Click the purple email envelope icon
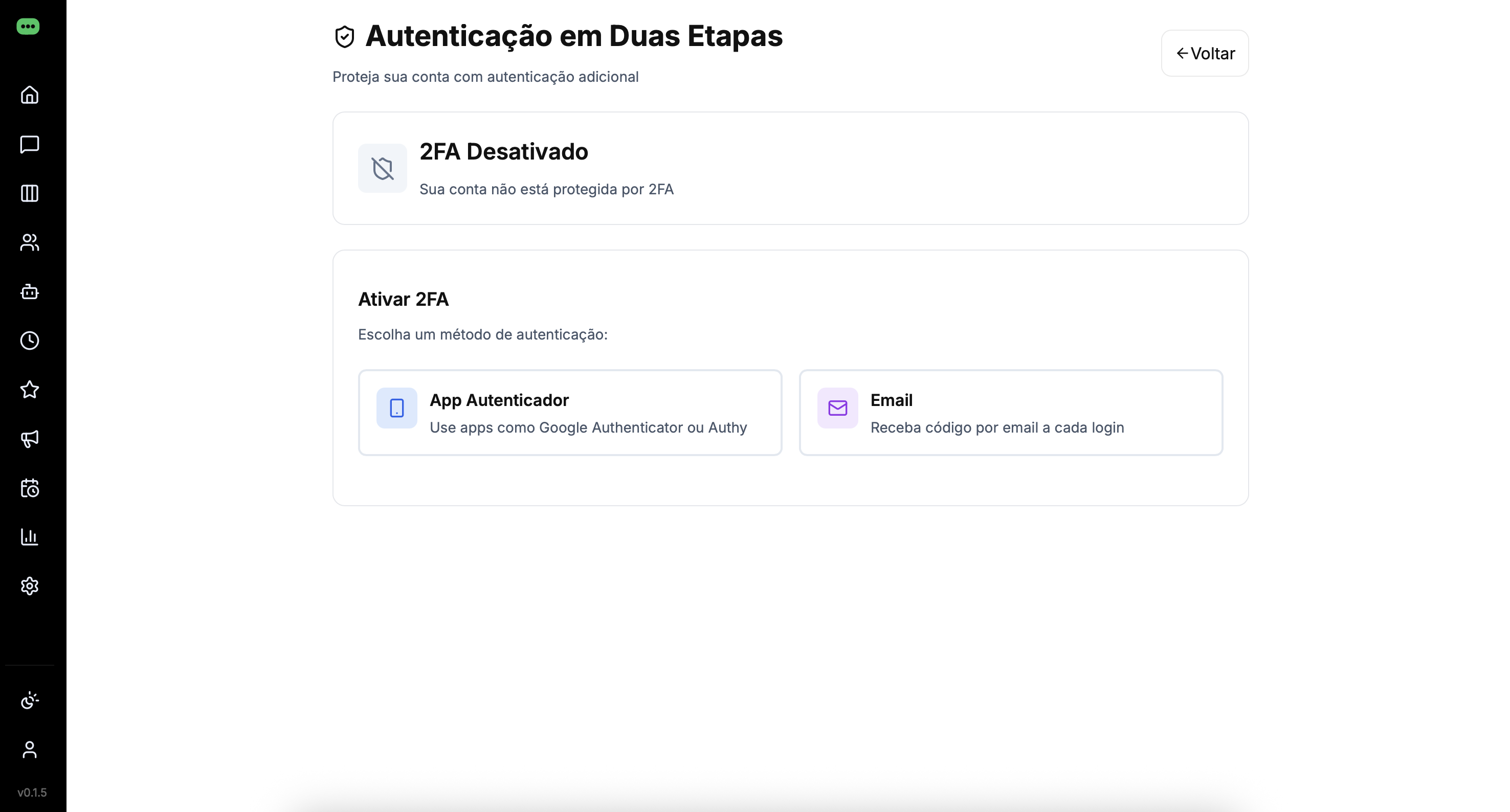Image resolution: width=1510 pixels, height=812 pixels. (x=836, y=409)
